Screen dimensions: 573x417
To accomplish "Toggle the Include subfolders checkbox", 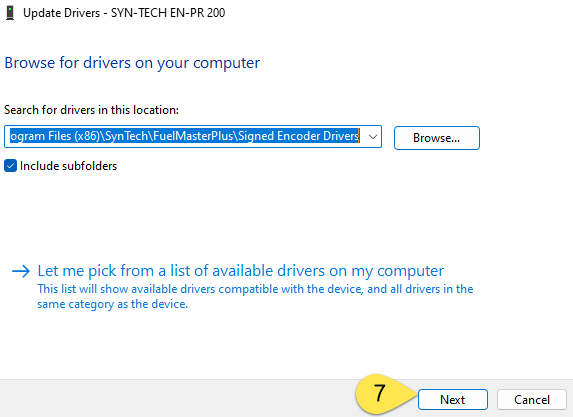I will (x=10, y=166).
